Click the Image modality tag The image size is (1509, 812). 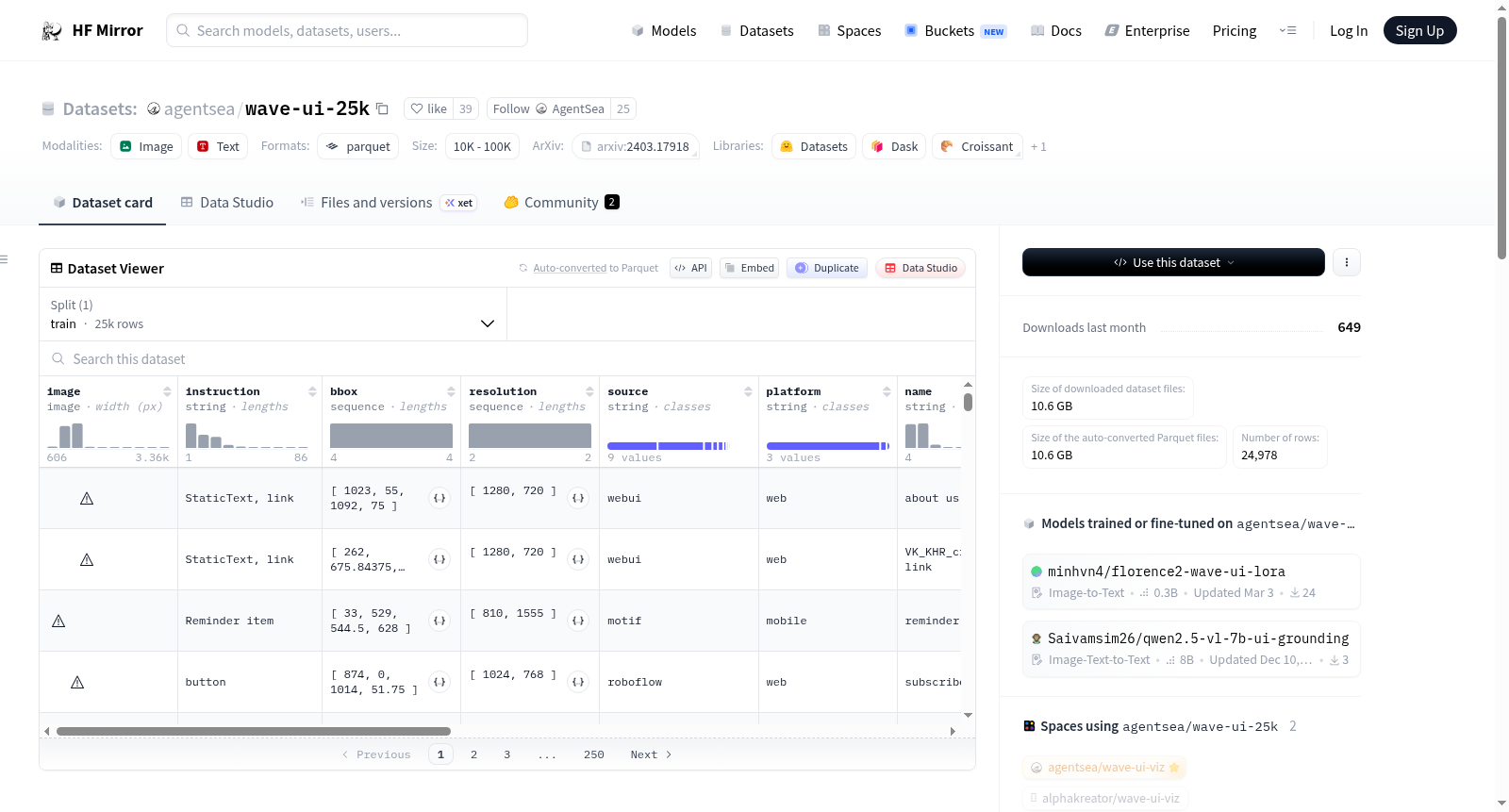point(146,146)
